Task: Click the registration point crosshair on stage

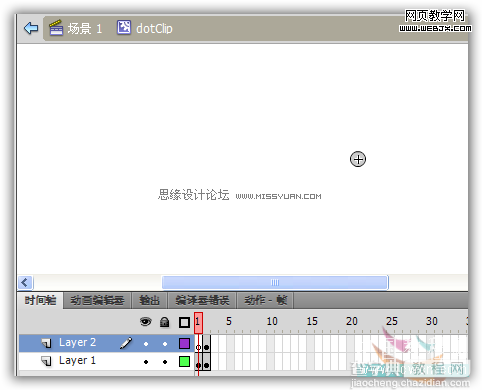Action: pos(358,159)
